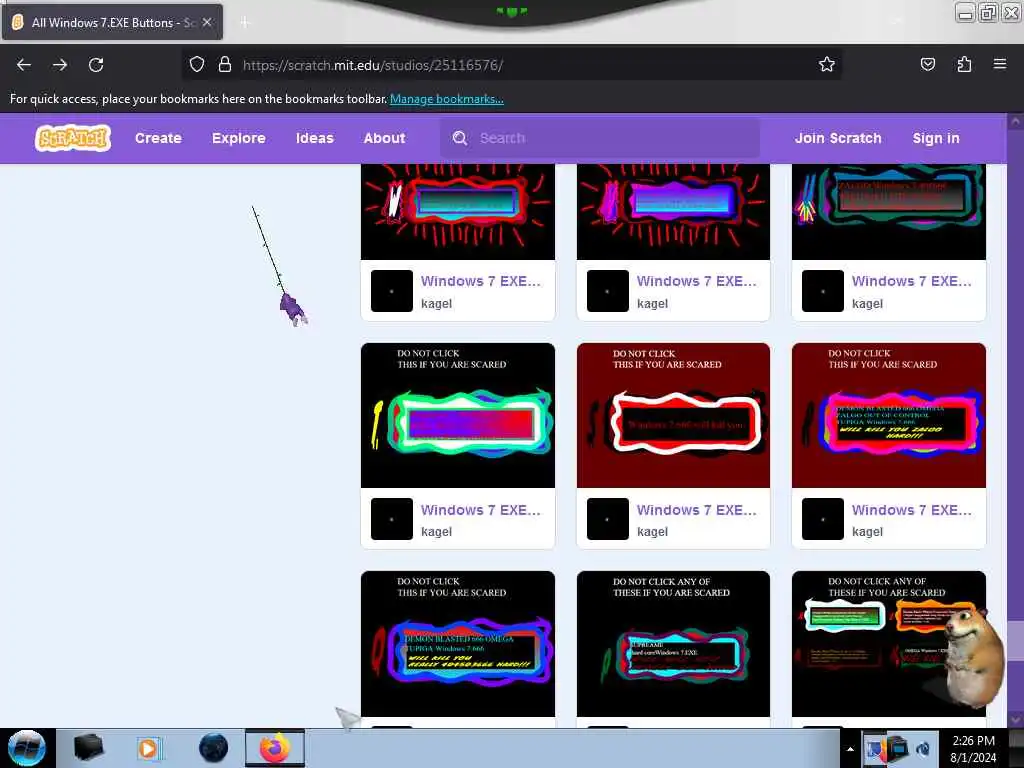Click the Manage bookmarks link
Viewport: 1024px width, 768px height.
447,99
